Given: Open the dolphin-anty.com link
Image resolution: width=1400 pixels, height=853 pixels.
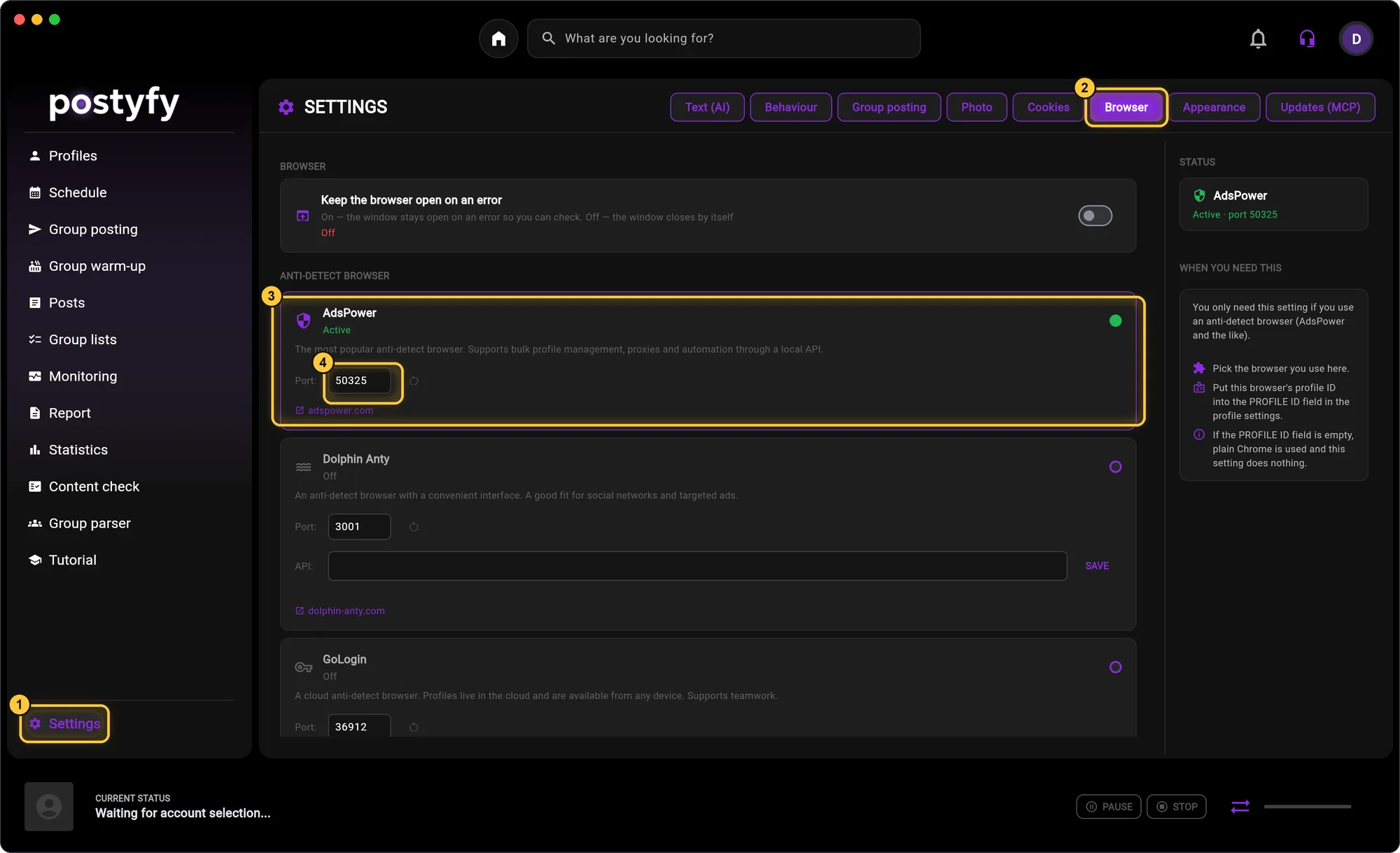Looking at the screenshot, I should (340, 611).
